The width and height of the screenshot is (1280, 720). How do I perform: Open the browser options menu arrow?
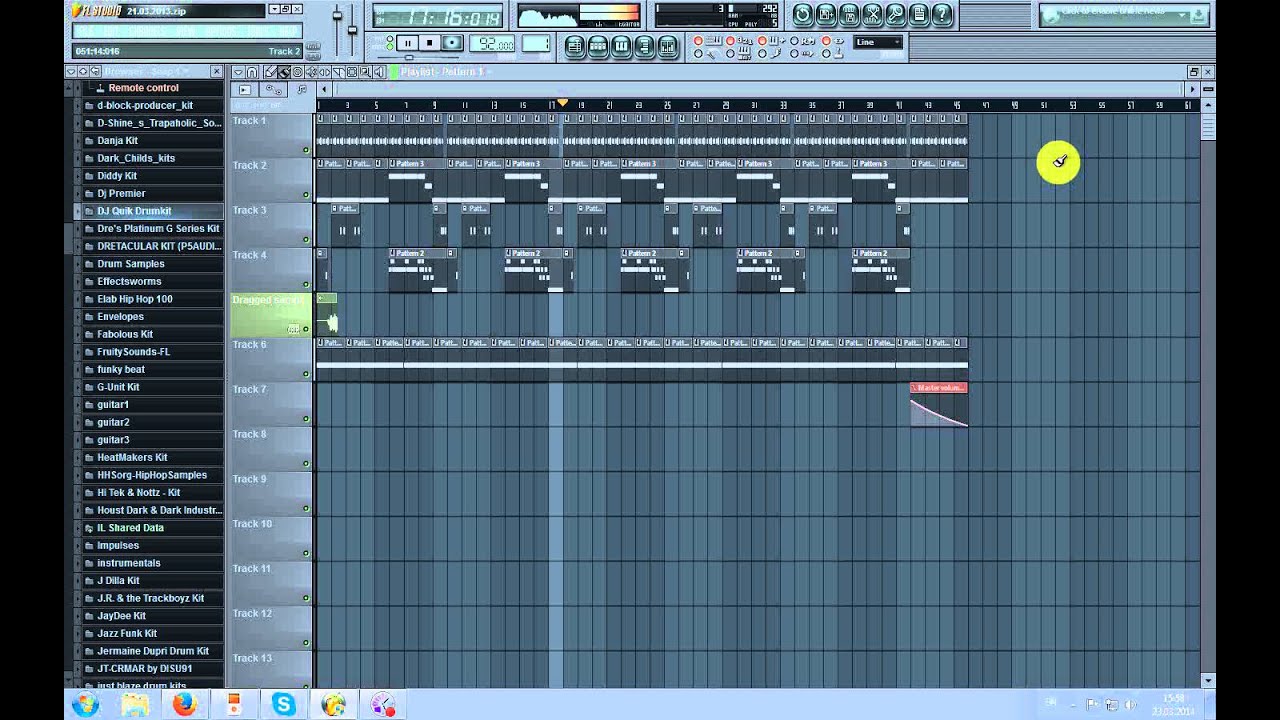click(x=71, y=72)
